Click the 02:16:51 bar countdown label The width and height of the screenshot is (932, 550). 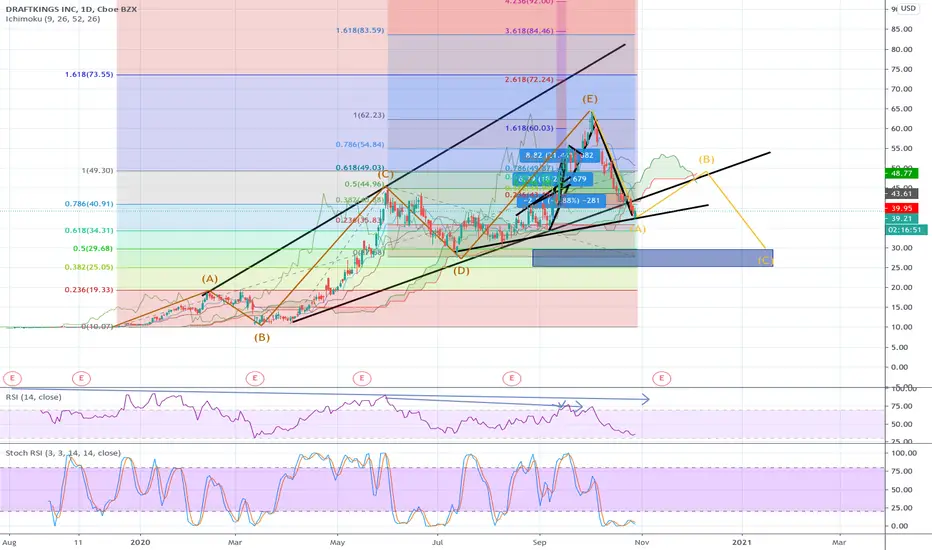(x=906, y=230)
